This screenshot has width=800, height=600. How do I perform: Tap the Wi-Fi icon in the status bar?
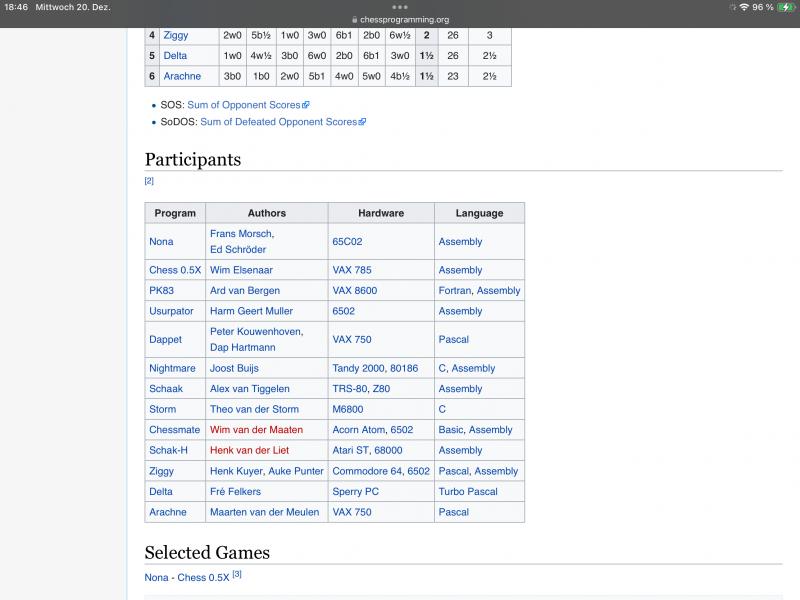pyautogui.click(x=743, y=7)
